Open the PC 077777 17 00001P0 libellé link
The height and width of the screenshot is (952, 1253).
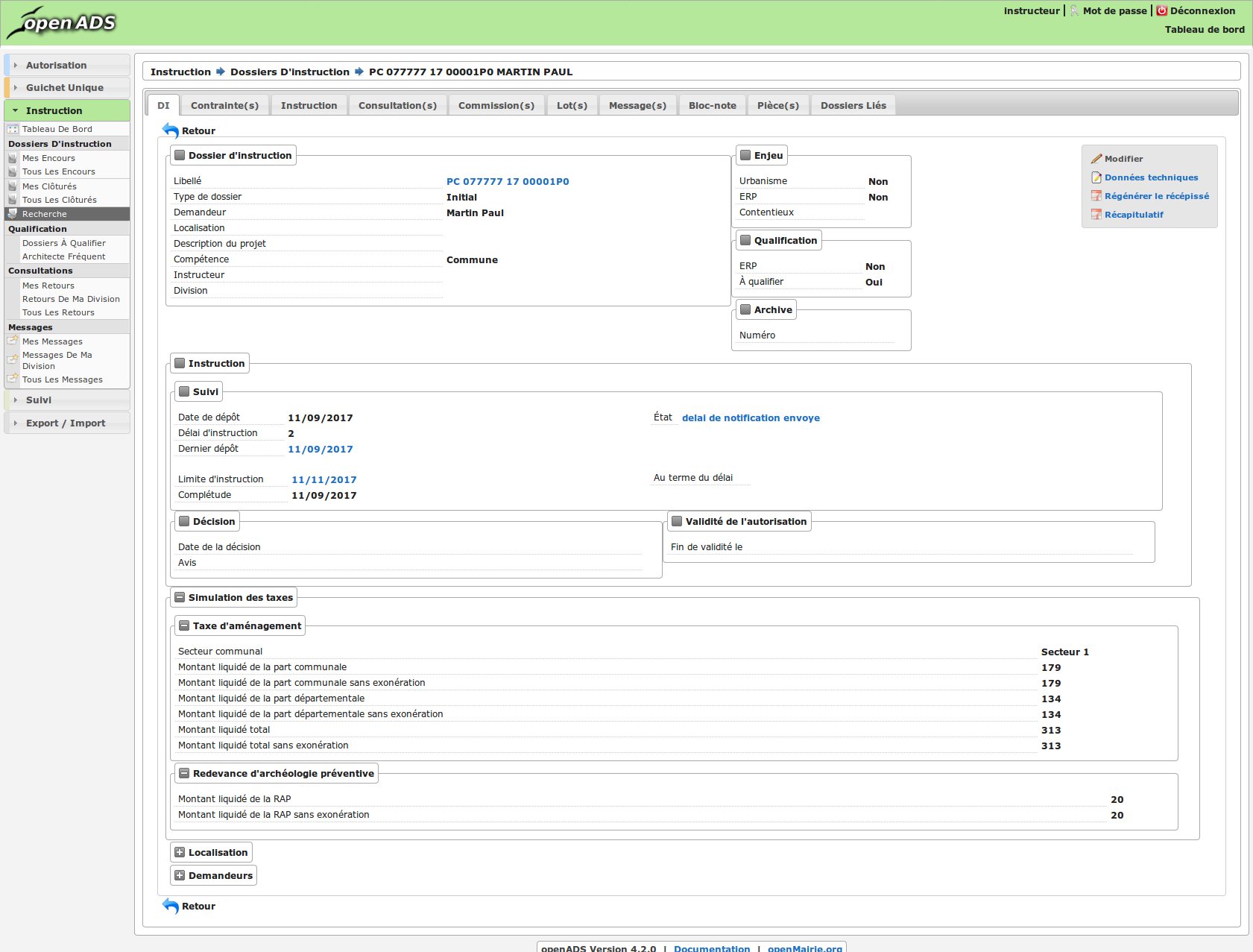[x=508, y=182]
